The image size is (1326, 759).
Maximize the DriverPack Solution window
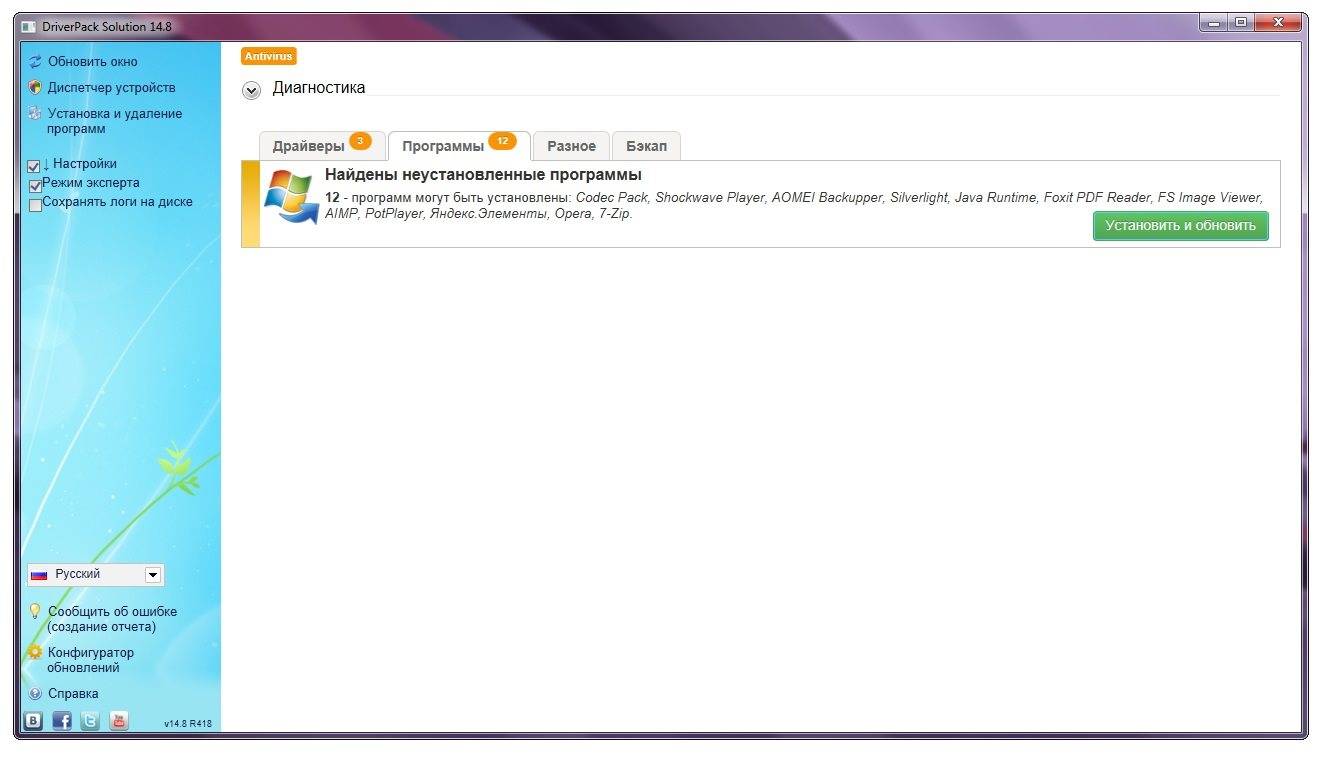click(1241, 23)
